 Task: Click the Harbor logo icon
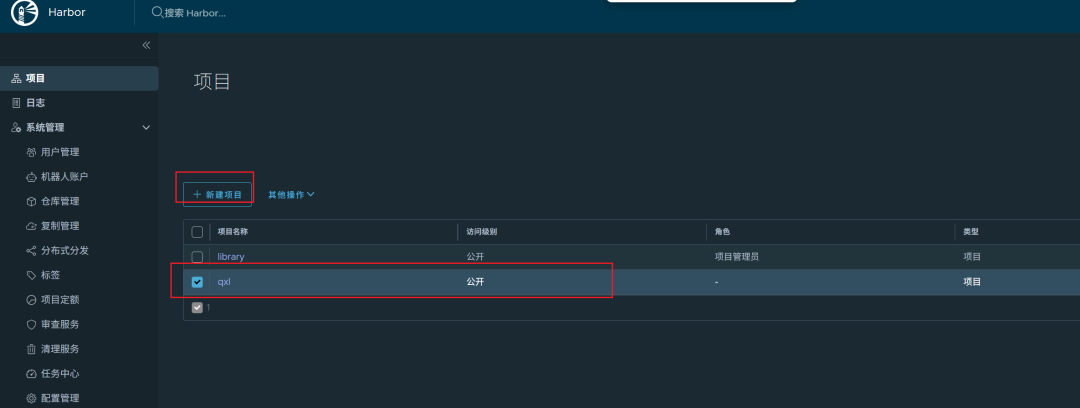(24, 13)
